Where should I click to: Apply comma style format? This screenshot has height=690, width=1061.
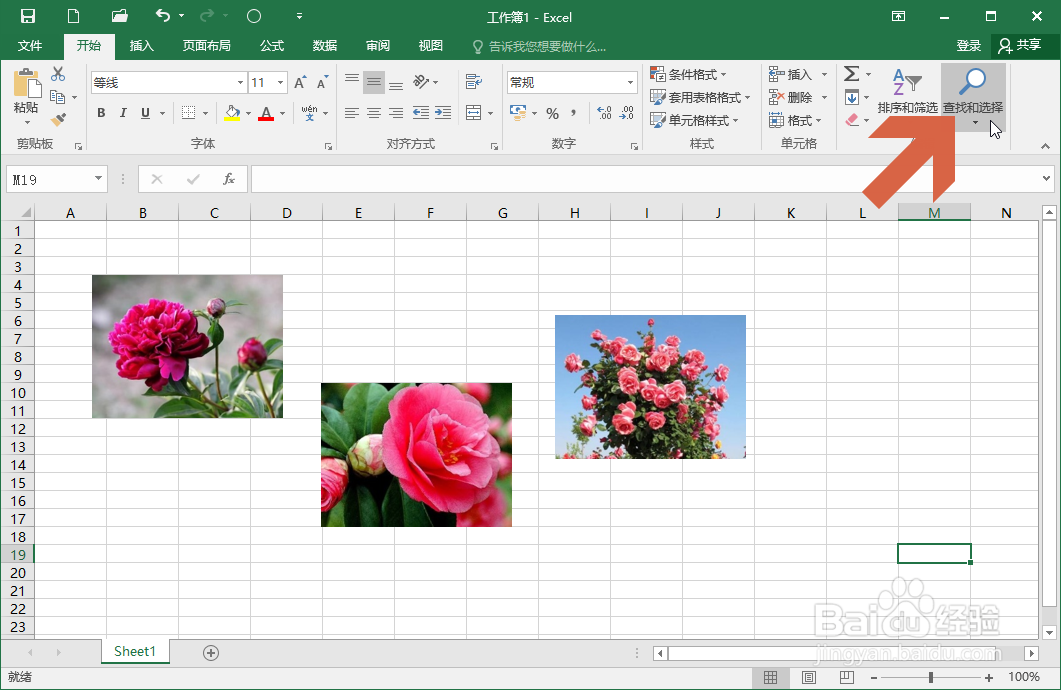574,113
